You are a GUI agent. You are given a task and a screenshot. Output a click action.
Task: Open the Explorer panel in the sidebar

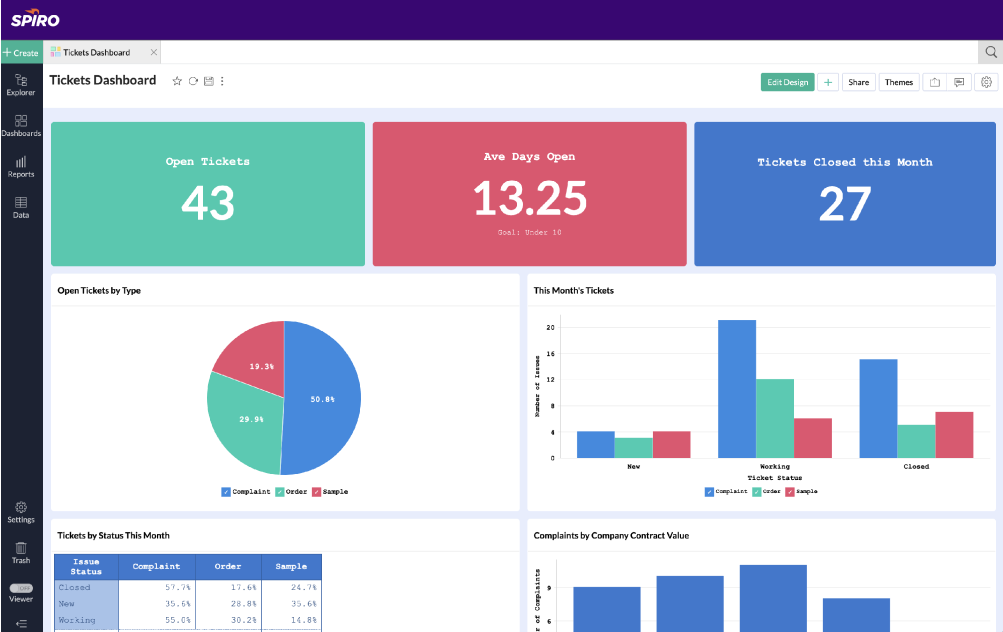(21, 84)
